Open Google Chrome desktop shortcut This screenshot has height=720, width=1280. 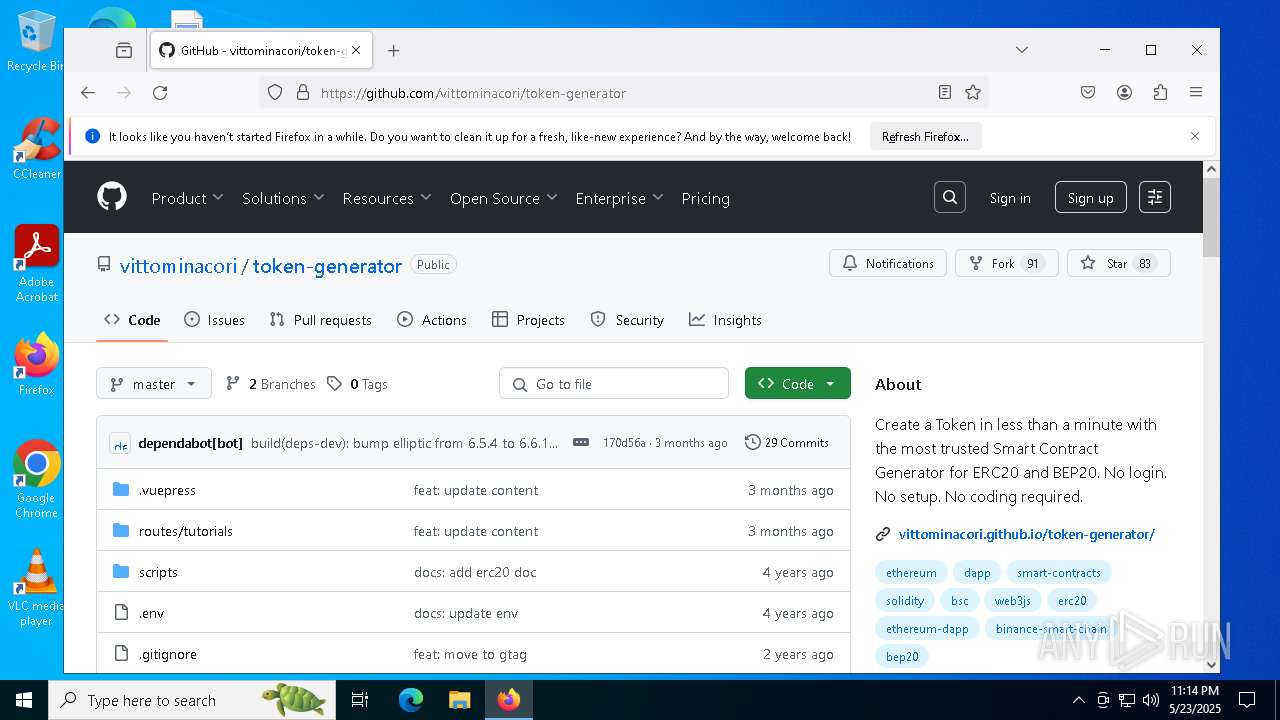[x=37, y=479]
